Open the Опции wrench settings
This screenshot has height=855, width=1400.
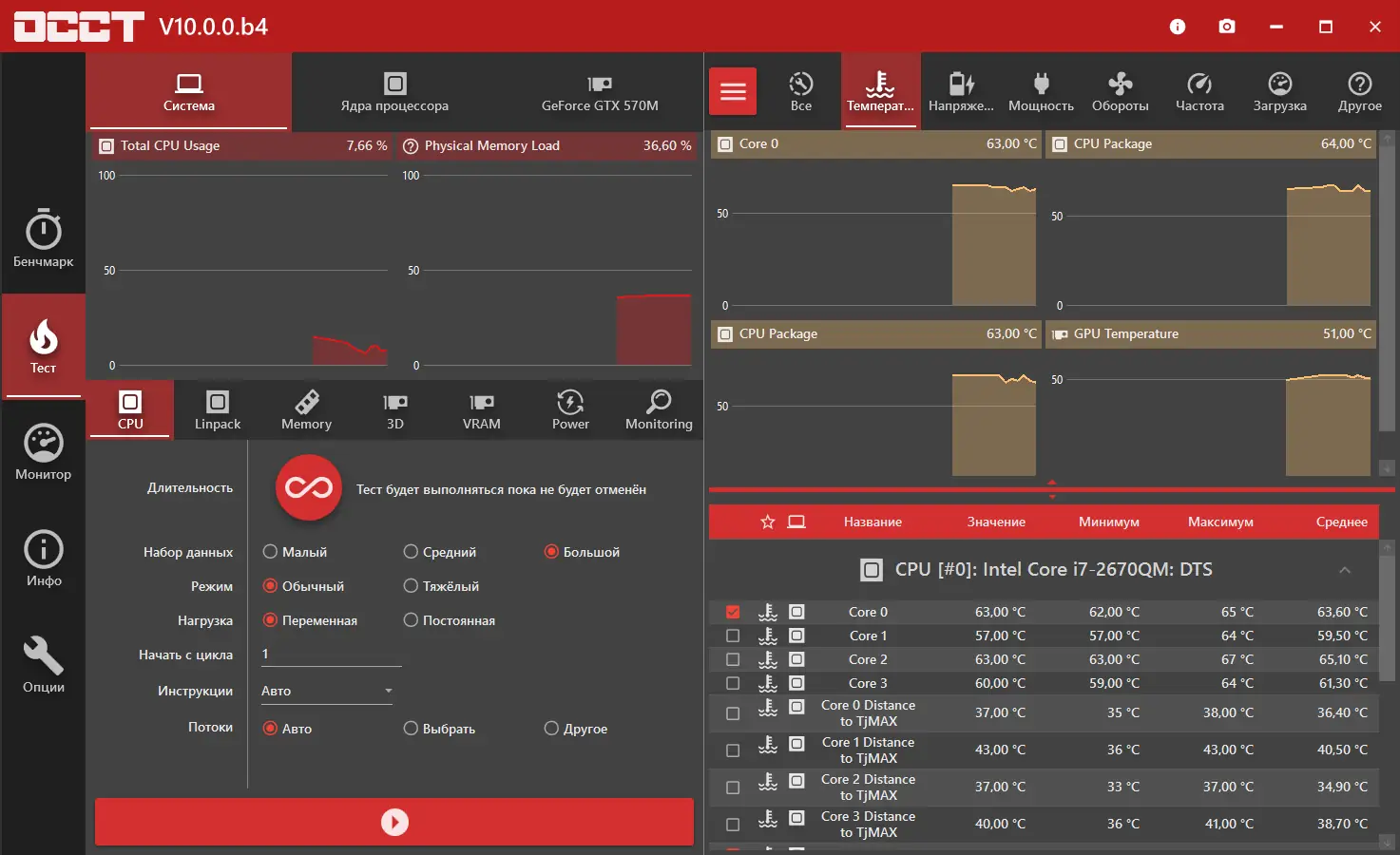pos(43,665)
